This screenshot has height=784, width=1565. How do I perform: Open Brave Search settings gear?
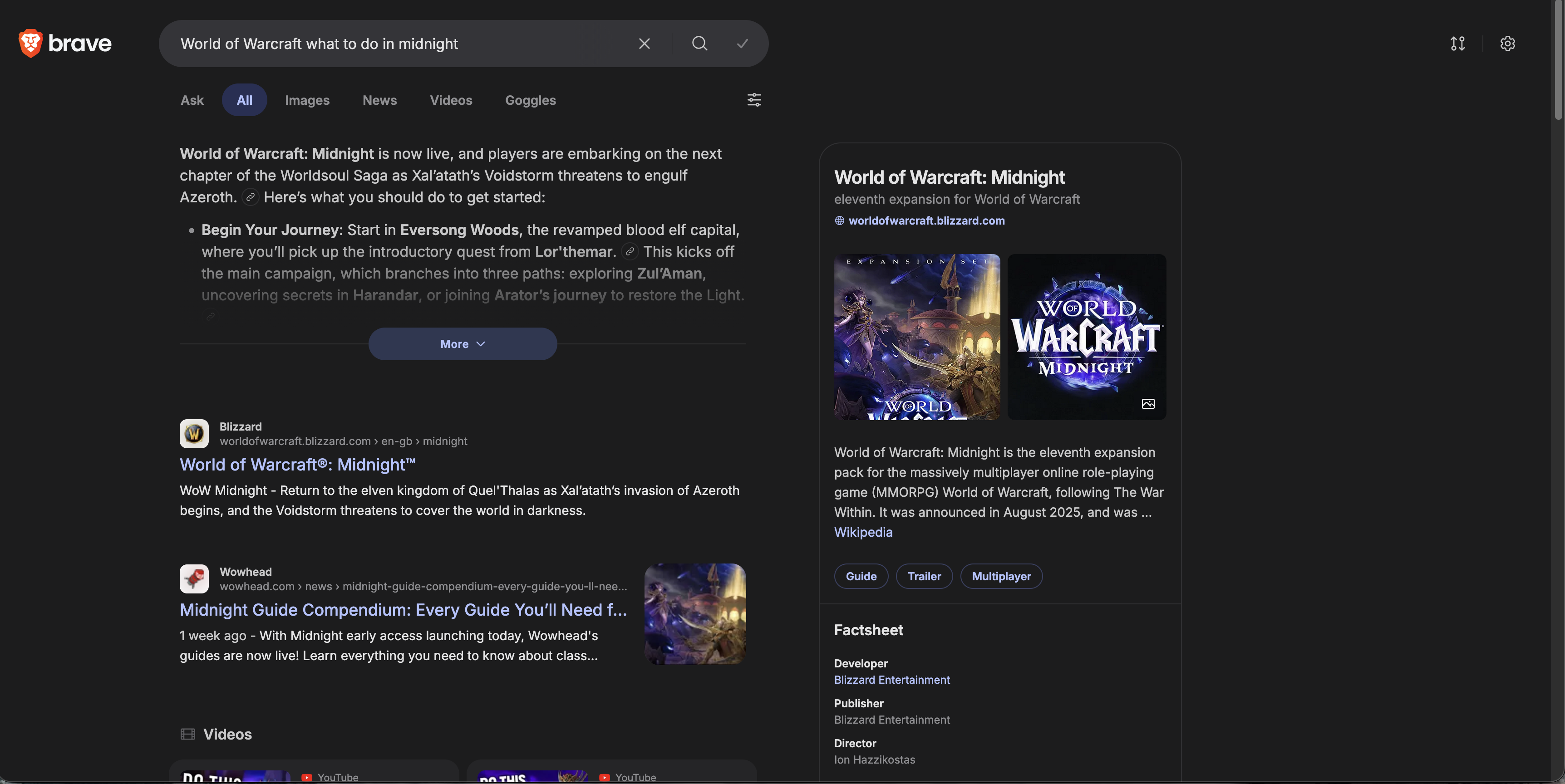pyautogui.click(x=1507, y=43)
